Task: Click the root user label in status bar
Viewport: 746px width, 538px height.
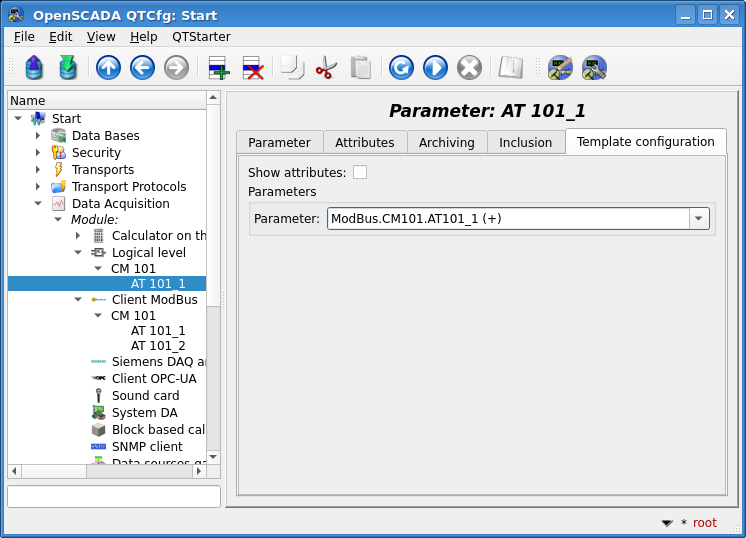Action: (x=704, y=523)
